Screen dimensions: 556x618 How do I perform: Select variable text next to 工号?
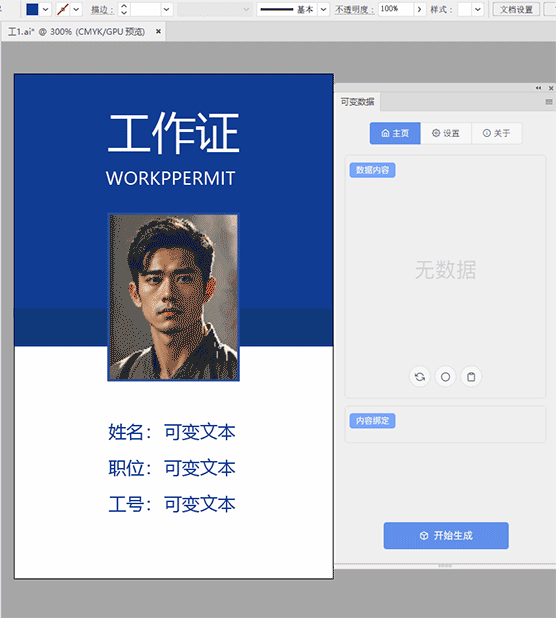(200, 504)
